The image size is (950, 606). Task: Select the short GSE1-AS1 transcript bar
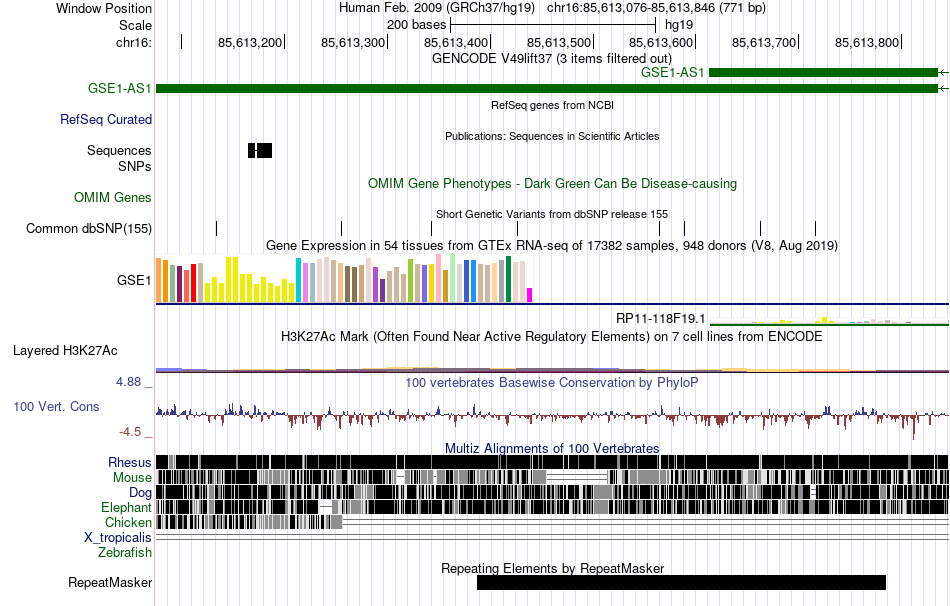pos(823,73)
